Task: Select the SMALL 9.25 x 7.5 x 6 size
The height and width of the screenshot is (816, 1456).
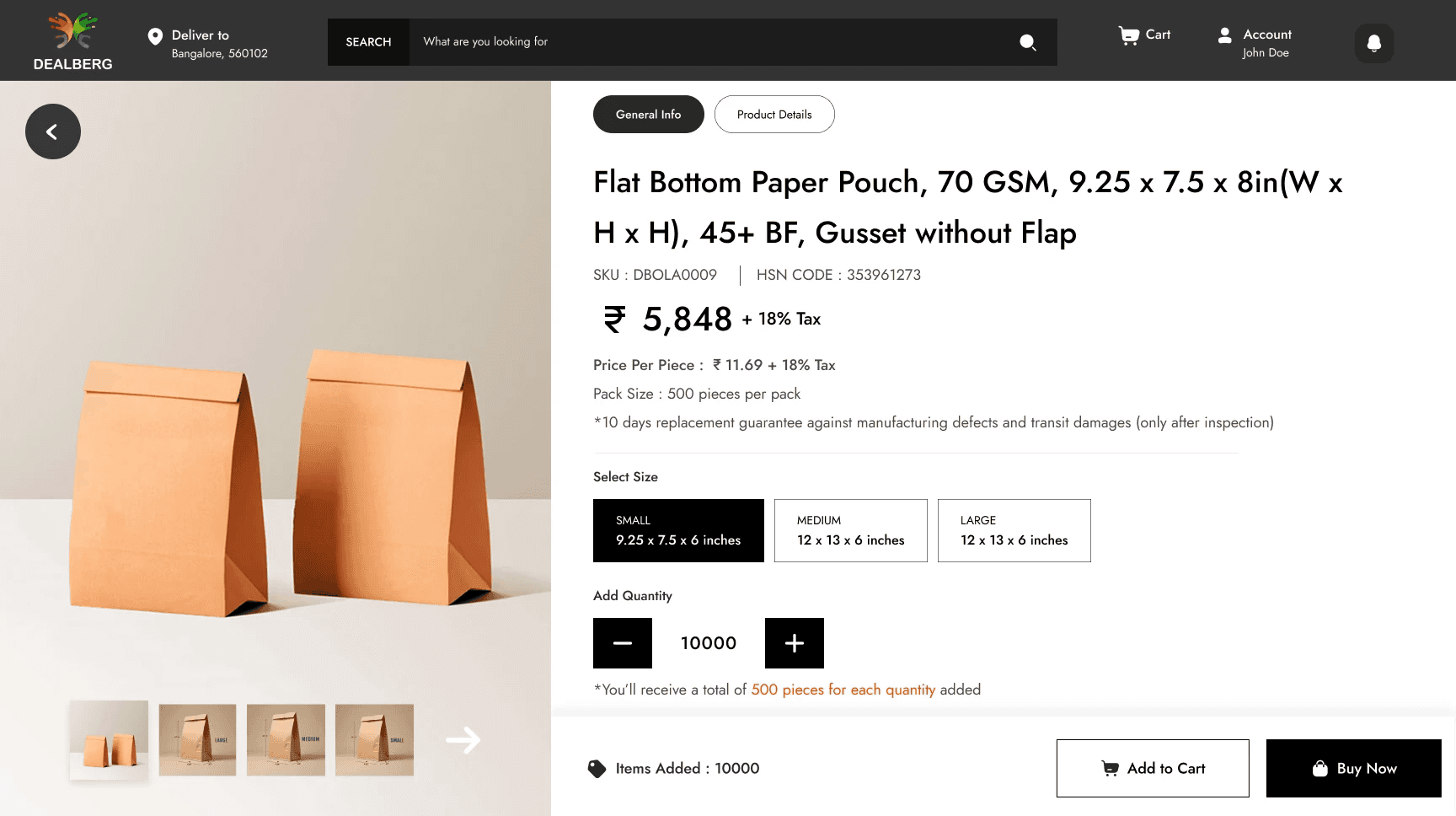Action: point(678,530)
